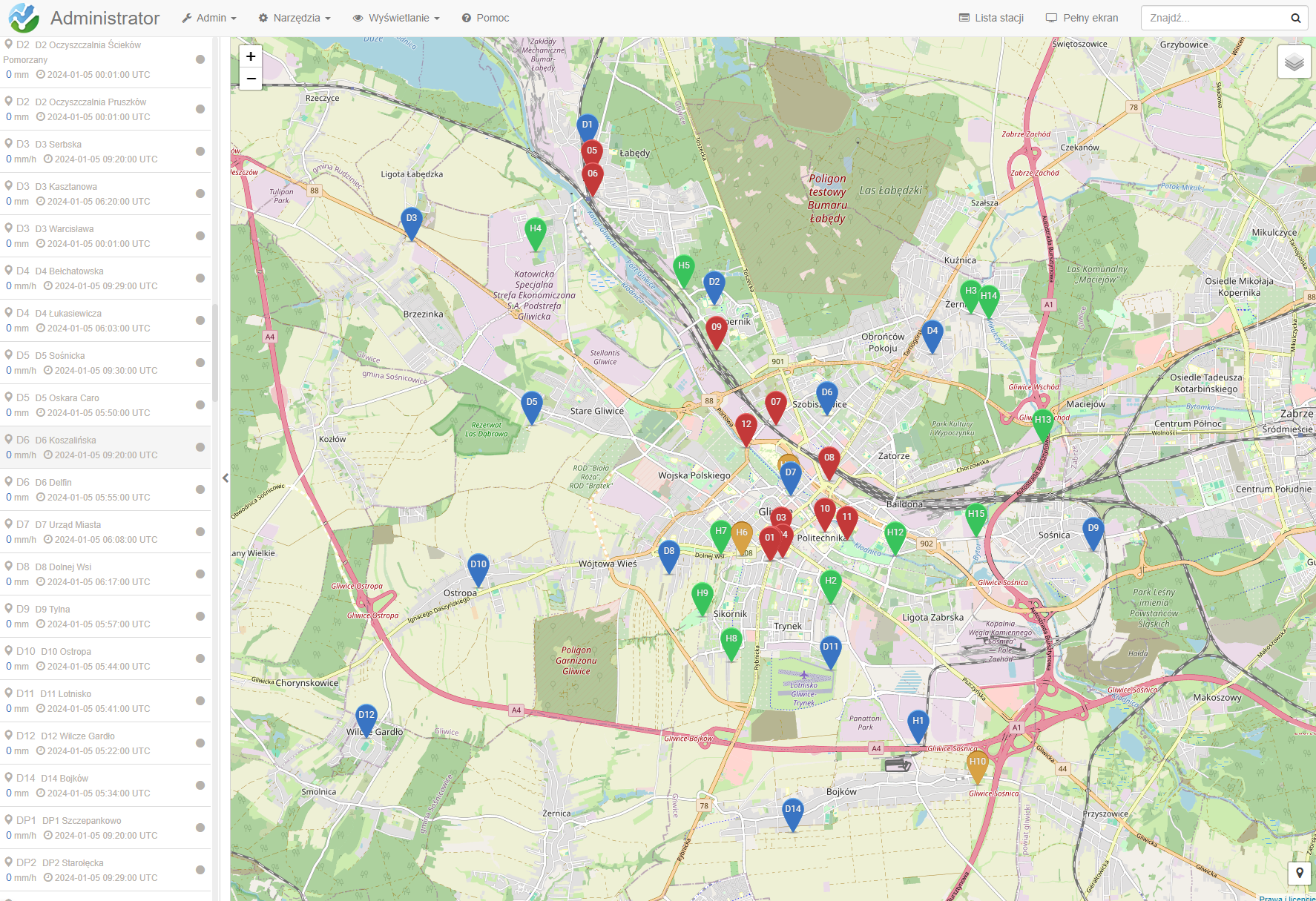The width and height of the screenshot is (1316, 901).
Task: Open Lista stacji view
Action: pos(991,19)
